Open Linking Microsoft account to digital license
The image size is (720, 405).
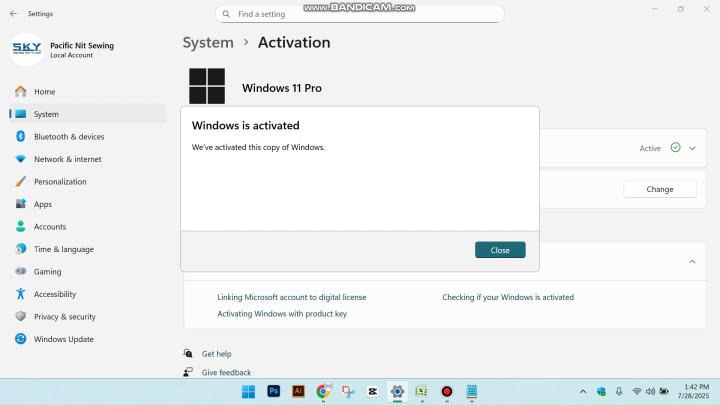point(292,297)
